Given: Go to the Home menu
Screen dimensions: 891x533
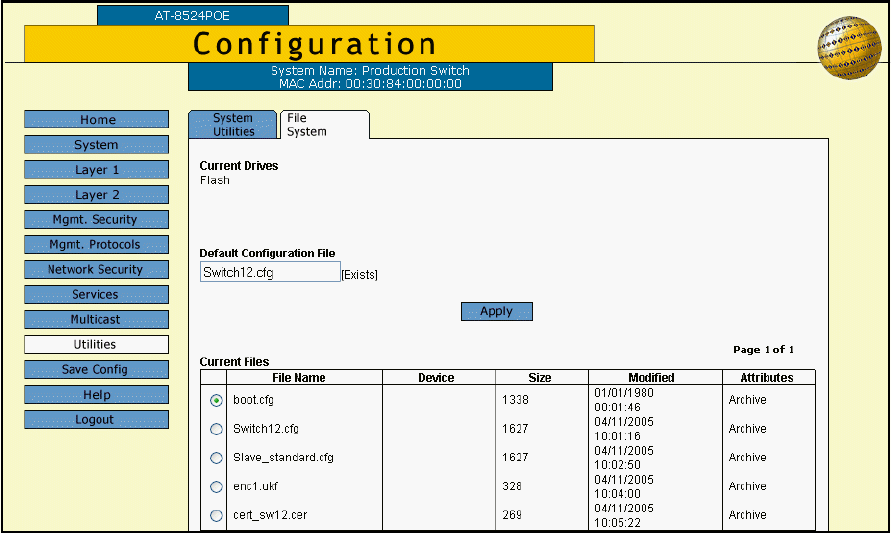Looking at the screenshot, I should click(97, 120).
